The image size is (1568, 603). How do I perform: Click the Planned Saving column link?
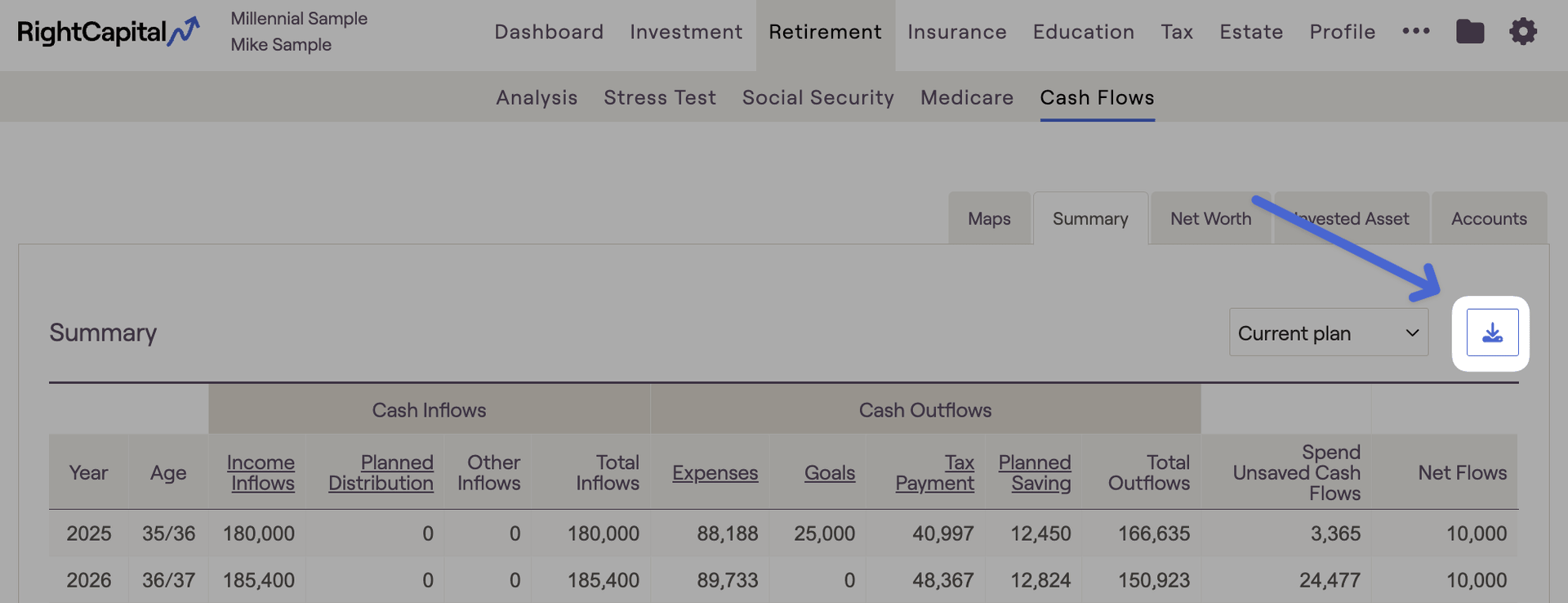click(1035, 472)
